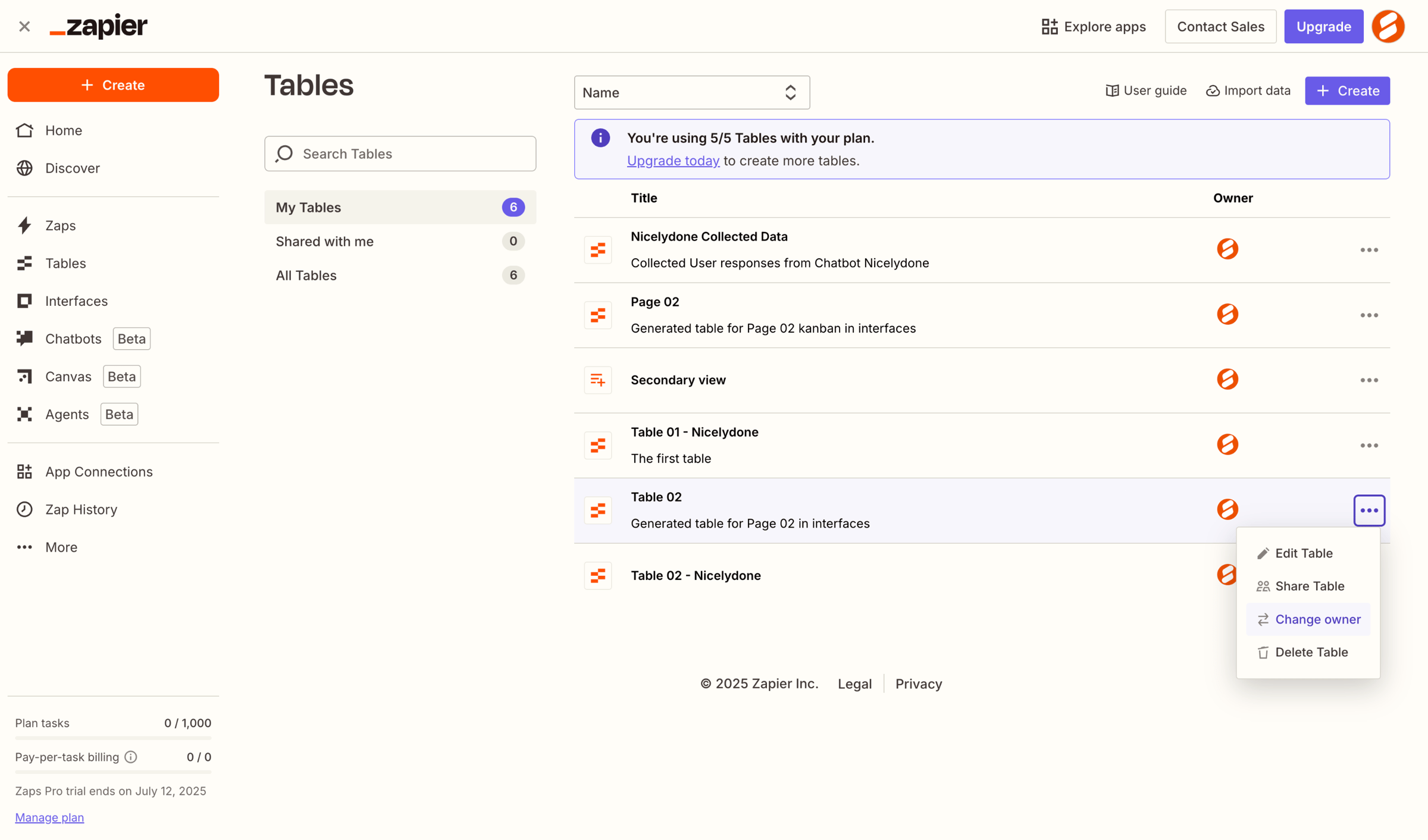Click table icon for Nicelydone Collected Data
This screenshot has height=840, width=1428.
(597, 250)
